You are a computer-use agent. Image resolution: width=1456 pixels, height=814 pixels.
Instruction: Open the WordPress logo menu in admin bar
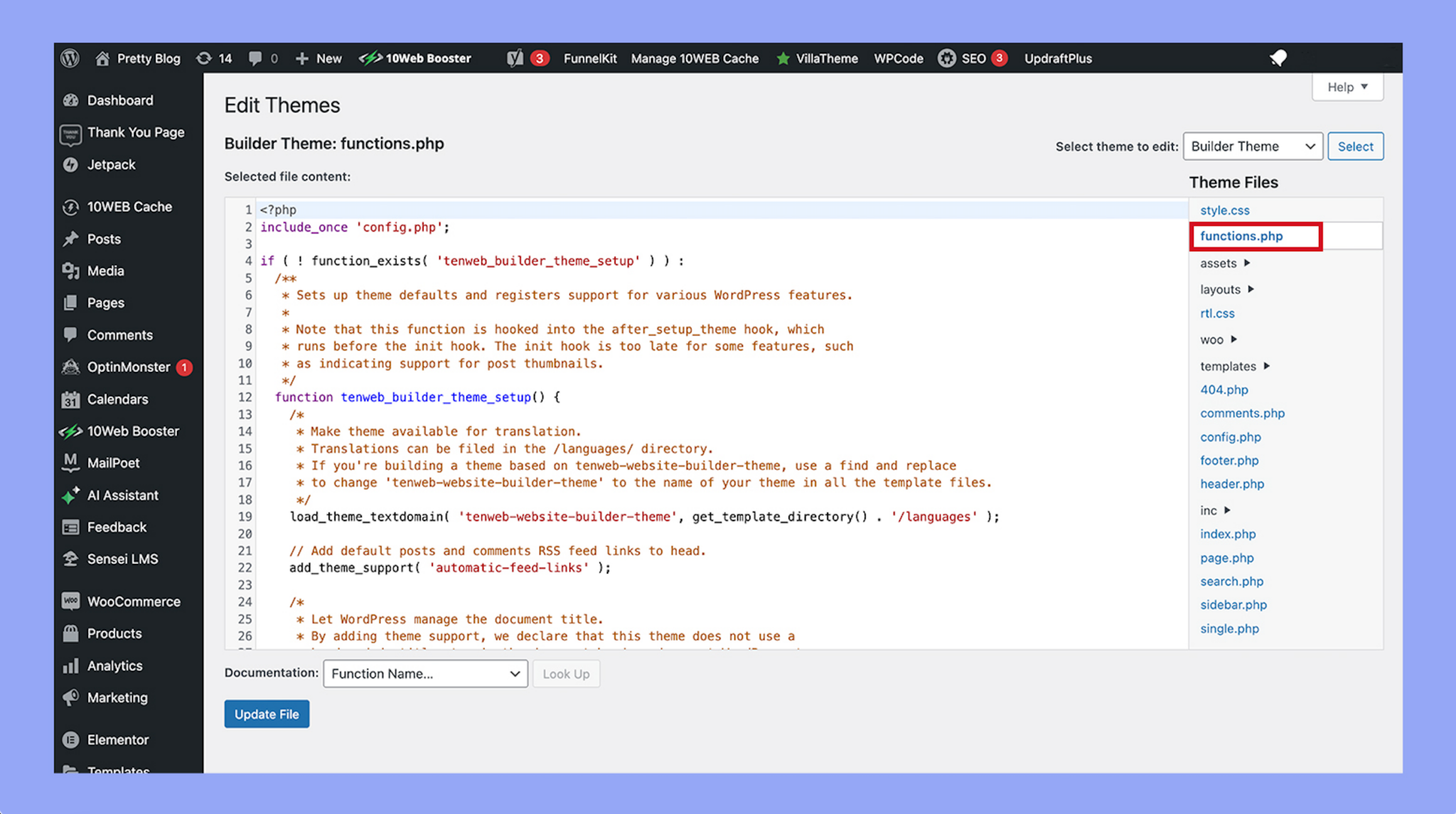pos(70,58)
